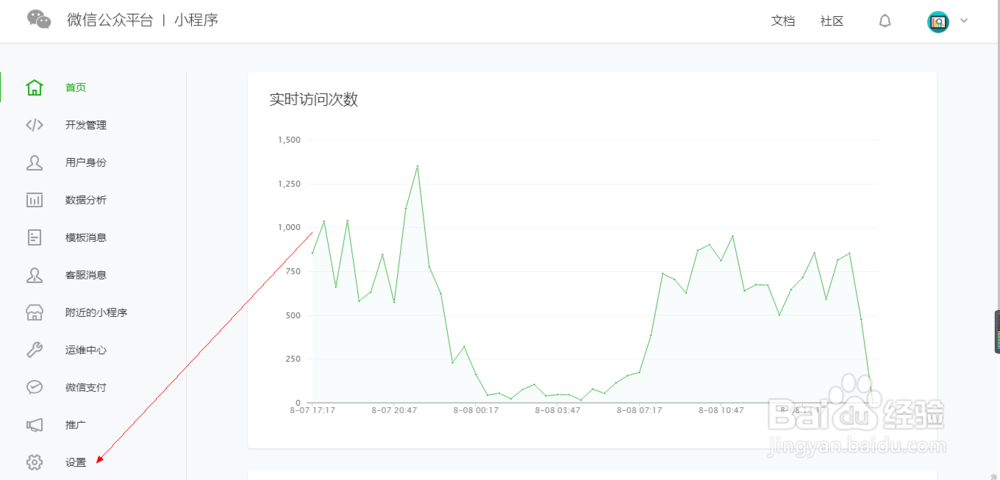Click the 8-08 00:17 axis label
This screenshot has height=480, width=1000.
pyautogui.click(x=476, y=411)
